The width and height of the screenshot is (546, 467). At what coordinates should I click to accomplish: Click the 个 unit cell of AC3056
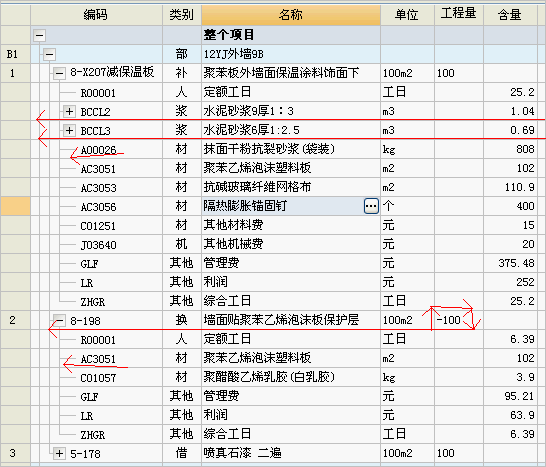pyautogui.click(x=407, y=206)
